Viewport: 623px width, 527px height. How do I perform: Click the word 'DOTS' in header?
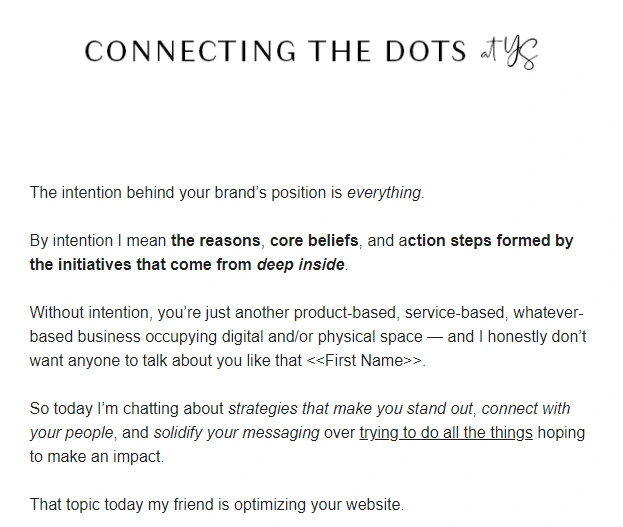pos(426,51)
